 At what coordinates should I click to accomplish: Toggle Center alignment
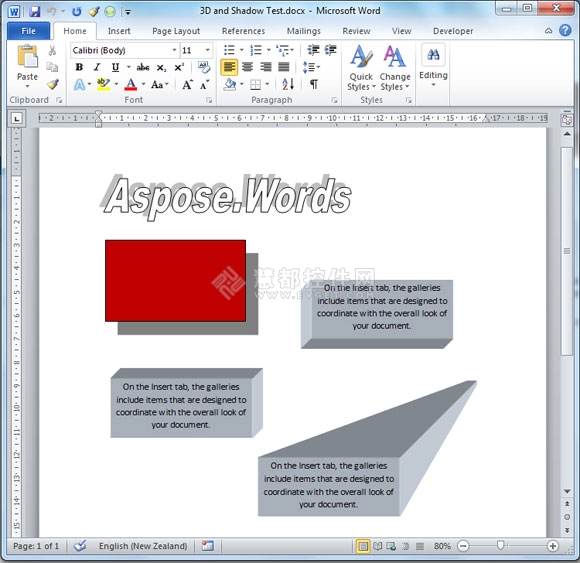pos(247,67)
